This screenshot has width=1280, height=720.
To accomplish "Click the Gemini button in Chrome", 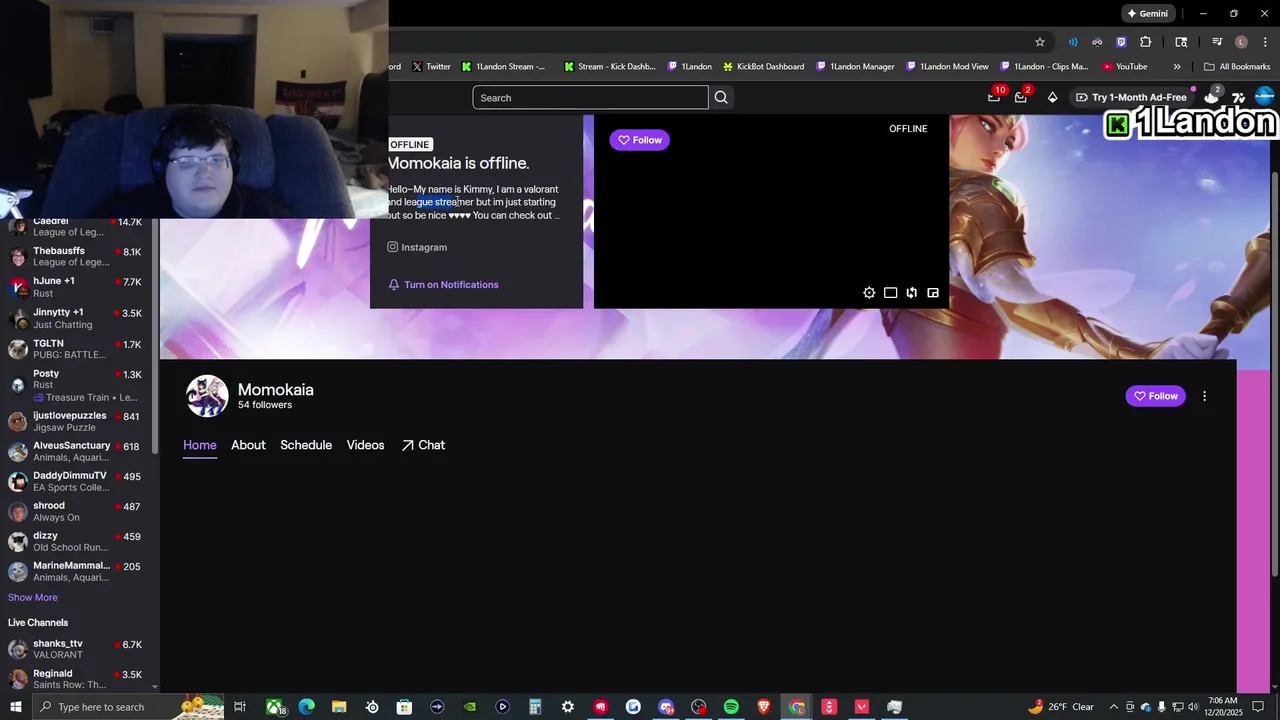I will click(1147, 14).
